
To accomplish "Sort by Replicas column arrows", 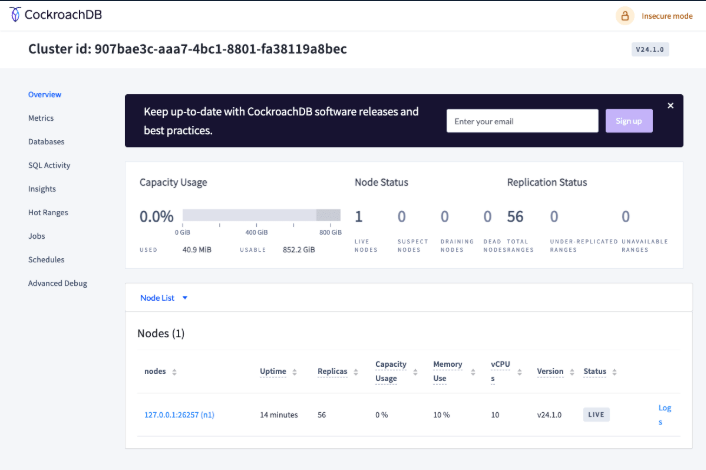I will [356, 372].
